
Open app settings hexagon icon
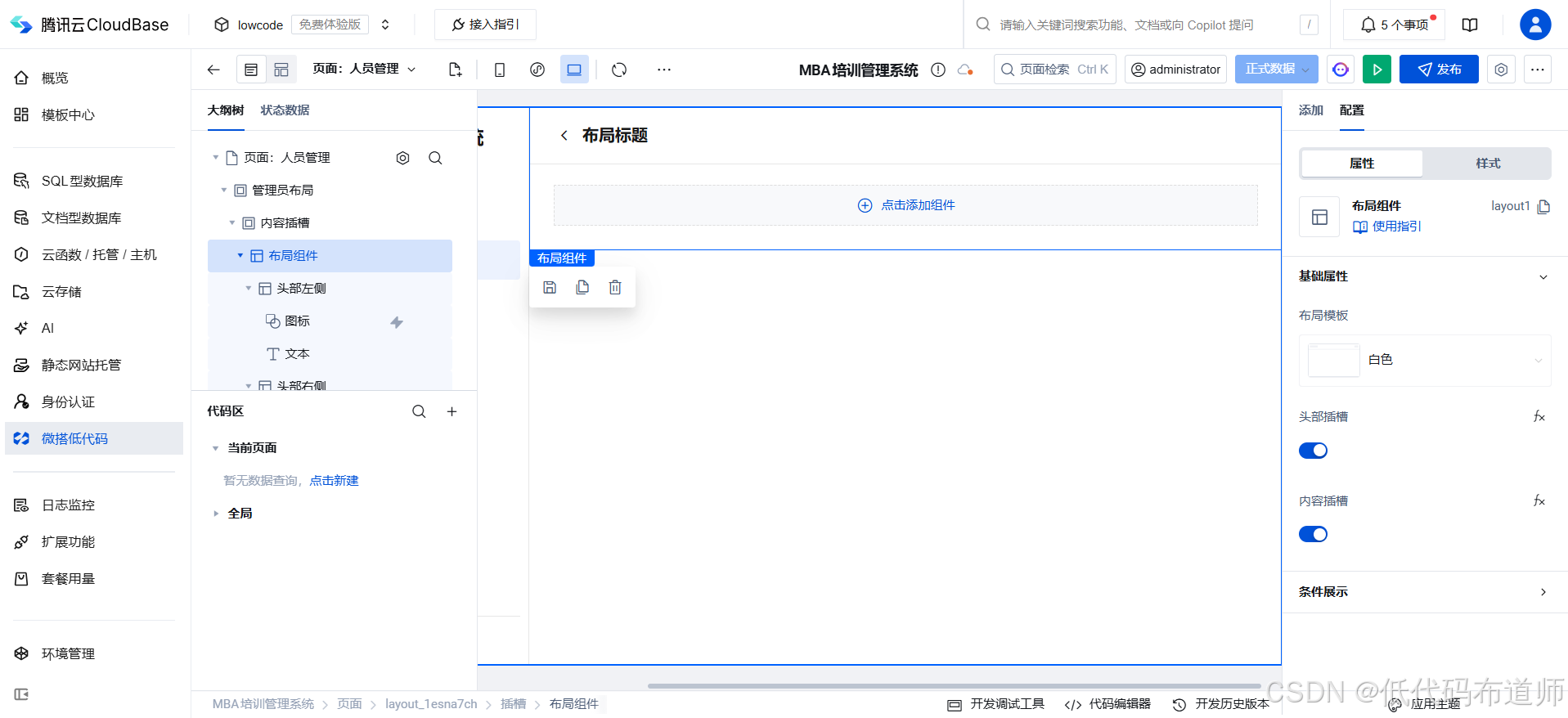click(1501, 70)
